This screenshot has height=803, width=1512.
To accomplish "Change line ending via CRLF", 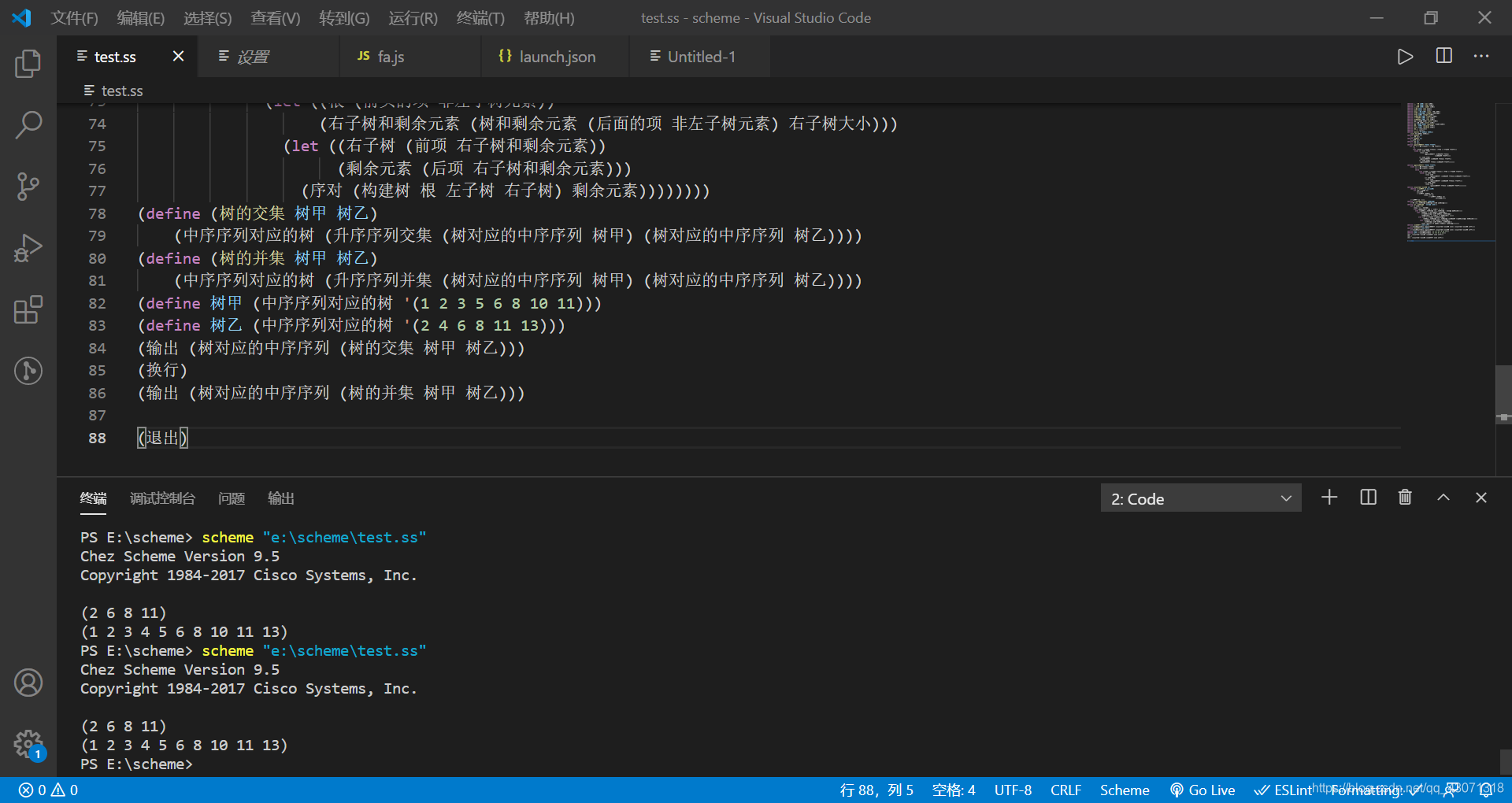I will click(x=1065, y=790).
